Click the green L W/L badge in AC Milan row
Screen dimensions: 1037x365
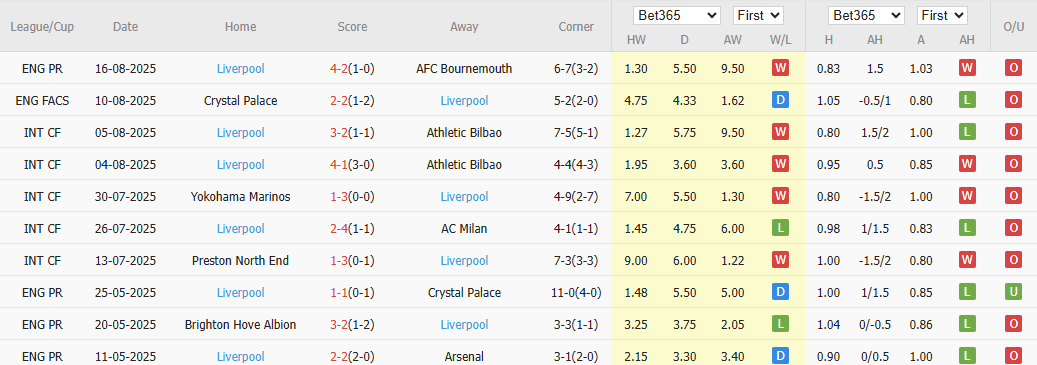point(780,229)
